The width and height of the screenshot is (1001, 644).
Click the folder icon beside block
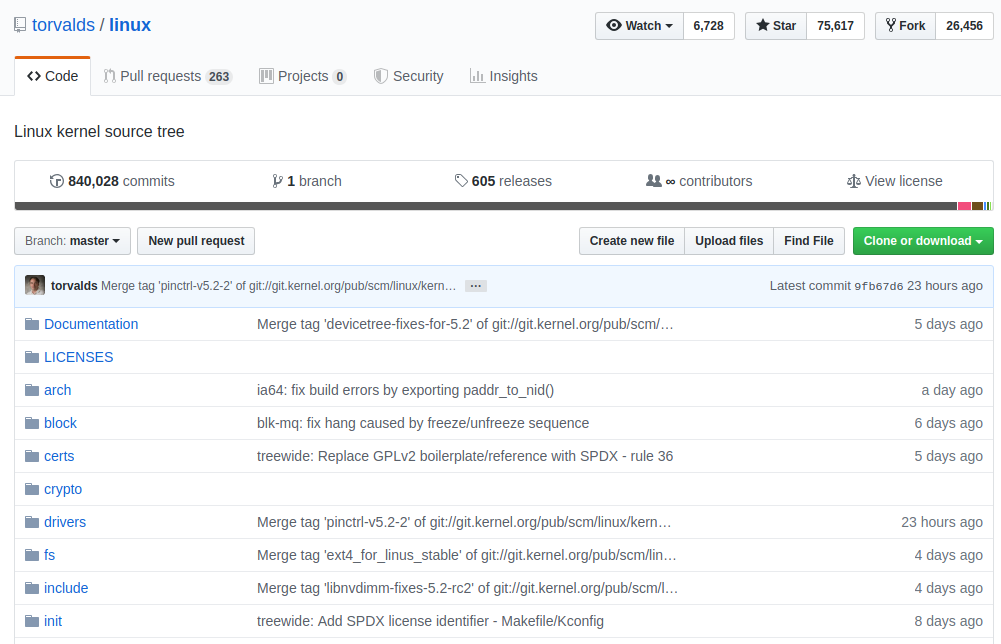coord(32,423)
